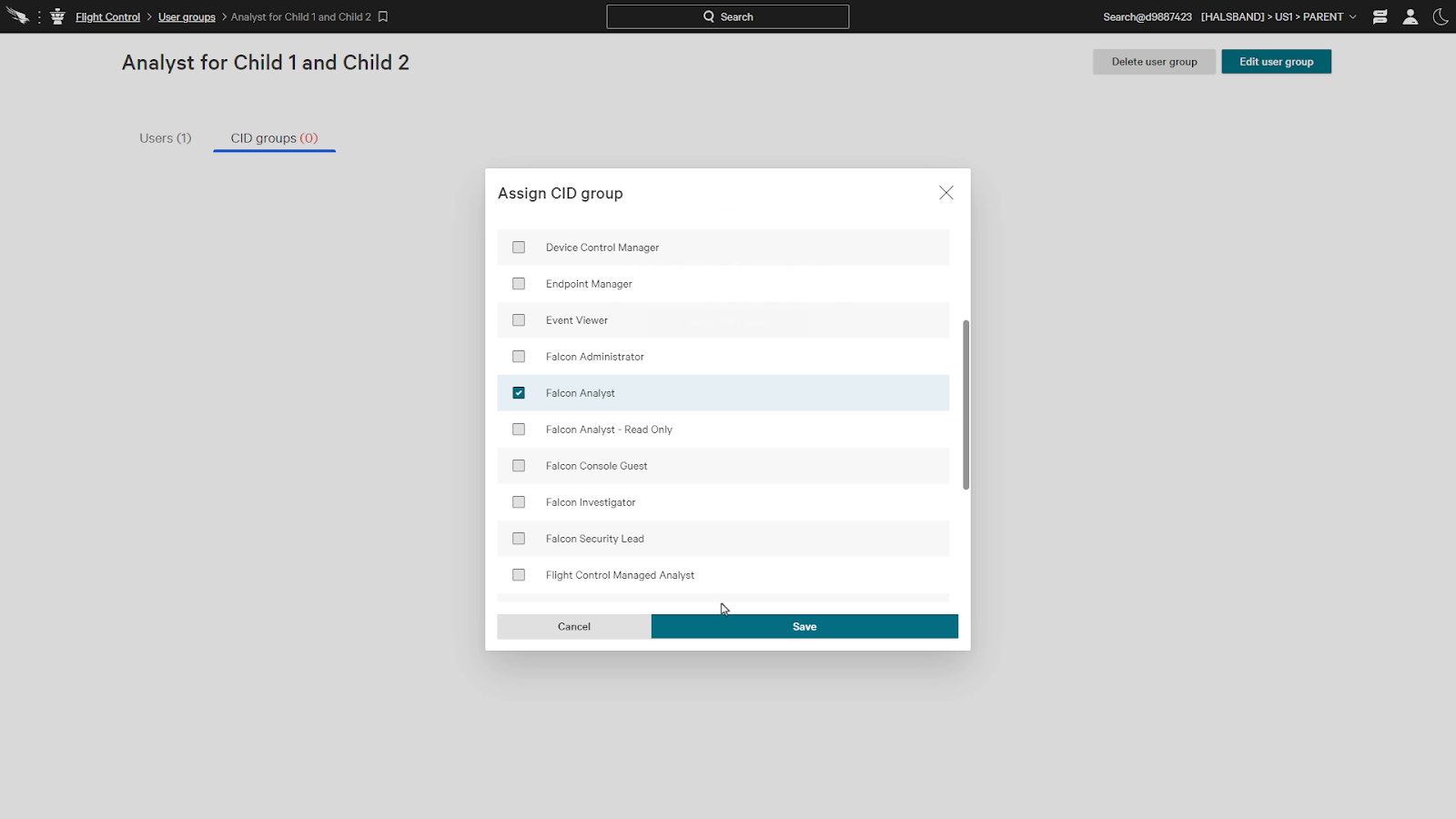Viewport: 1456px width, 819px height.
Task: Toggle dark mode with the moon icon
Action: coord(1441,16)
